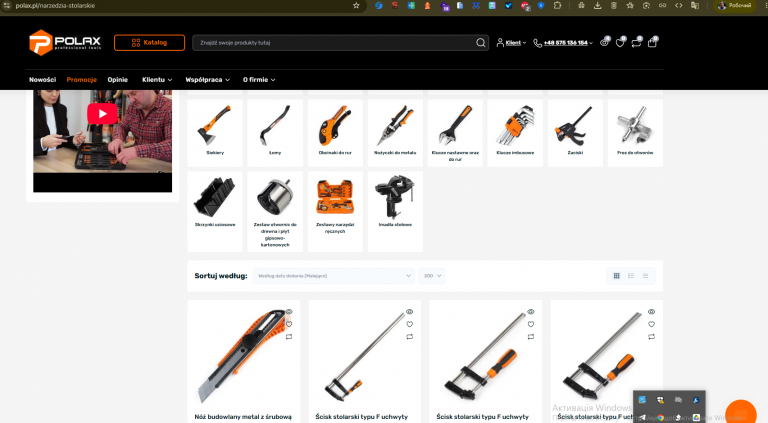Play the YouTube video in sidebar
The width and height of the screenshot is (768, 423).
[102, 114]
